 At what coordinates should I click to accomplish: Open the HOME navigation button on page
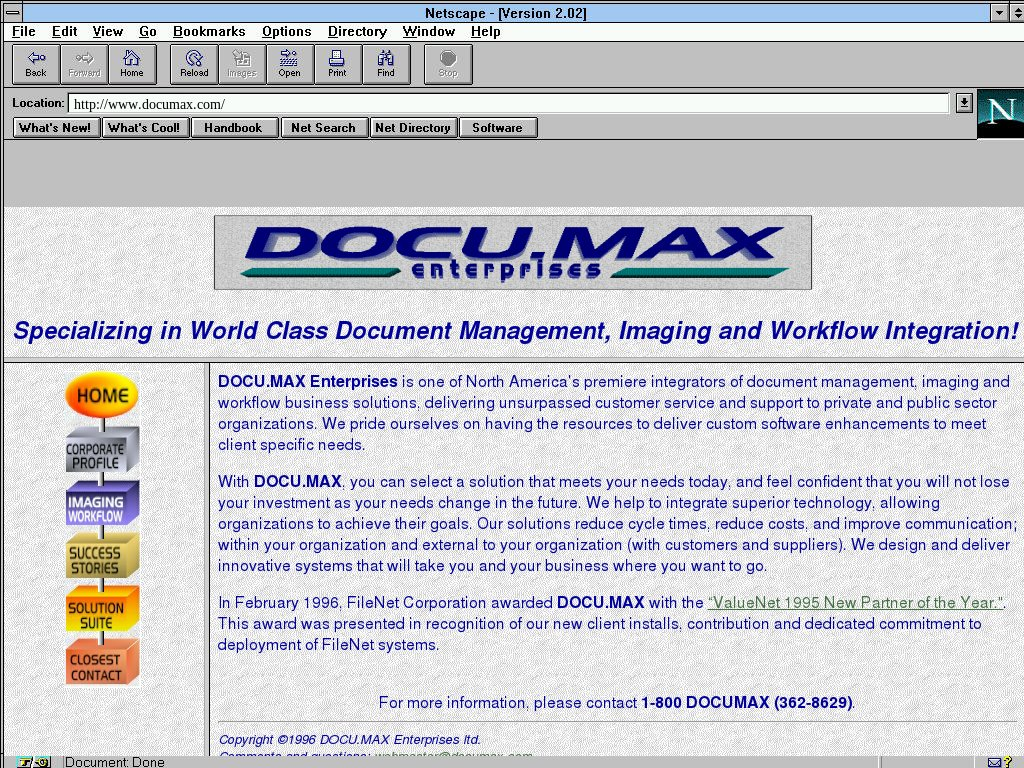tap(102, 396)
